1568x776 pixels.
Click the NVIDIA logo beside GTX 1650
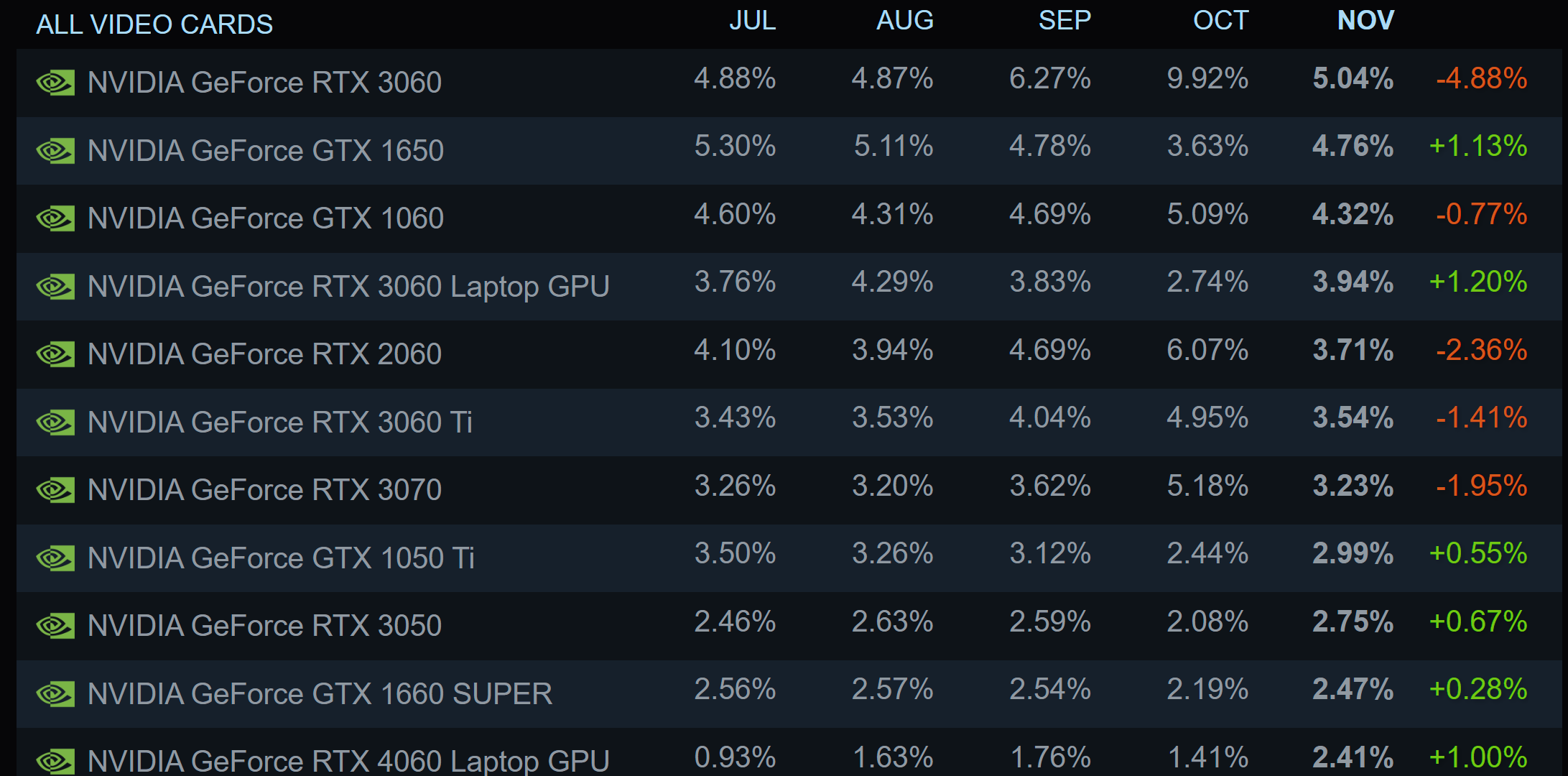pyautogui.click(x=55, y=152)
